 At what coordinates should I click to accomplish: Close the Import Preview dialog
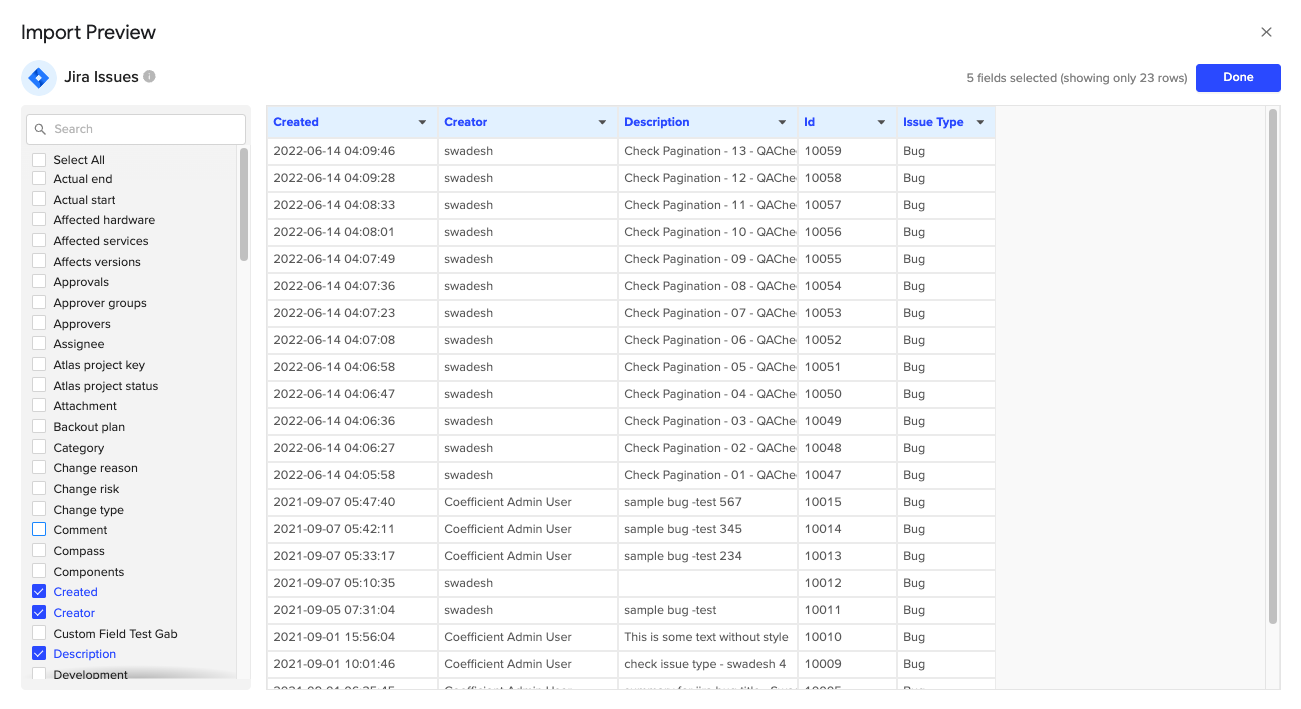click(x=1266, y=31)
